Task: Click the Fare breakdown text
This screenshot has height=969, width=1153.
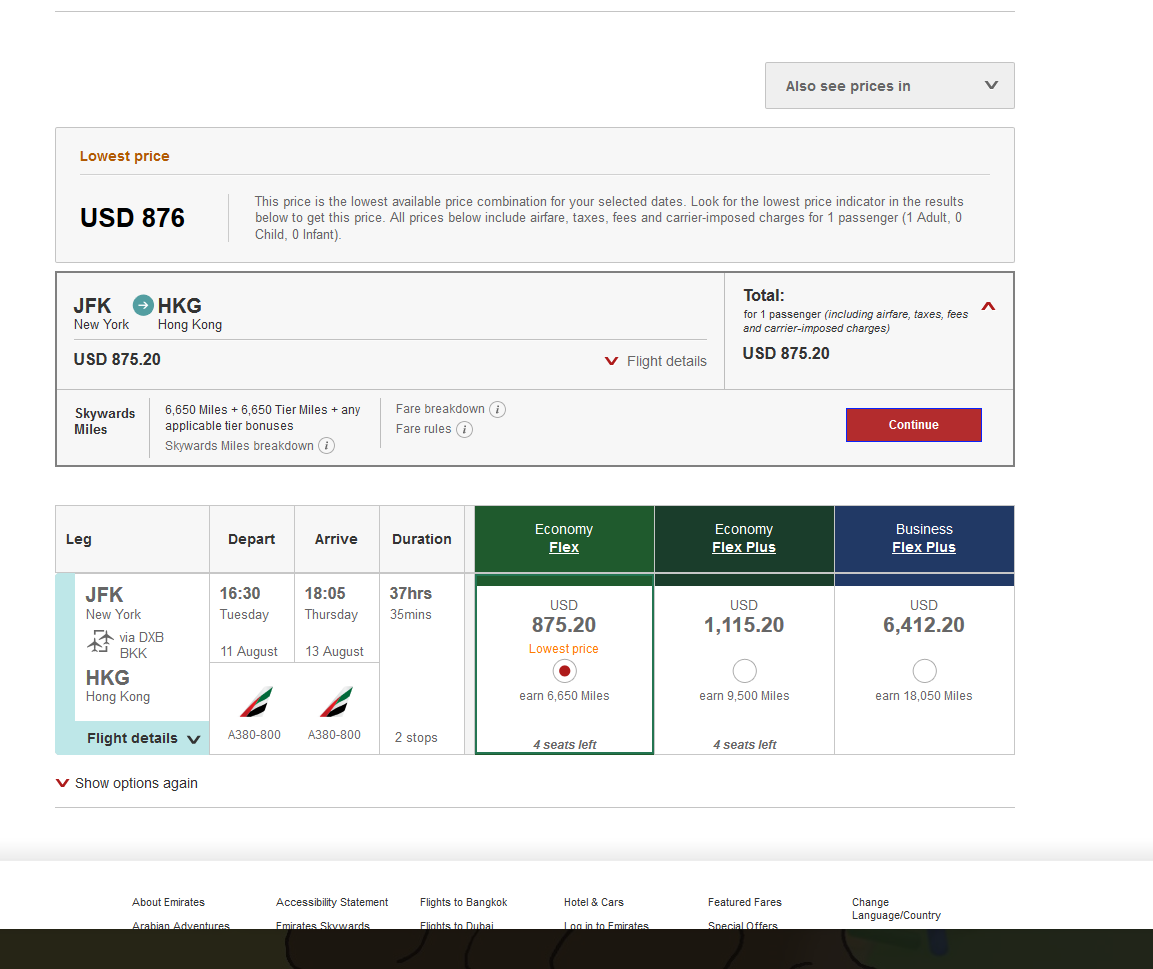Action: coord(440,409)
